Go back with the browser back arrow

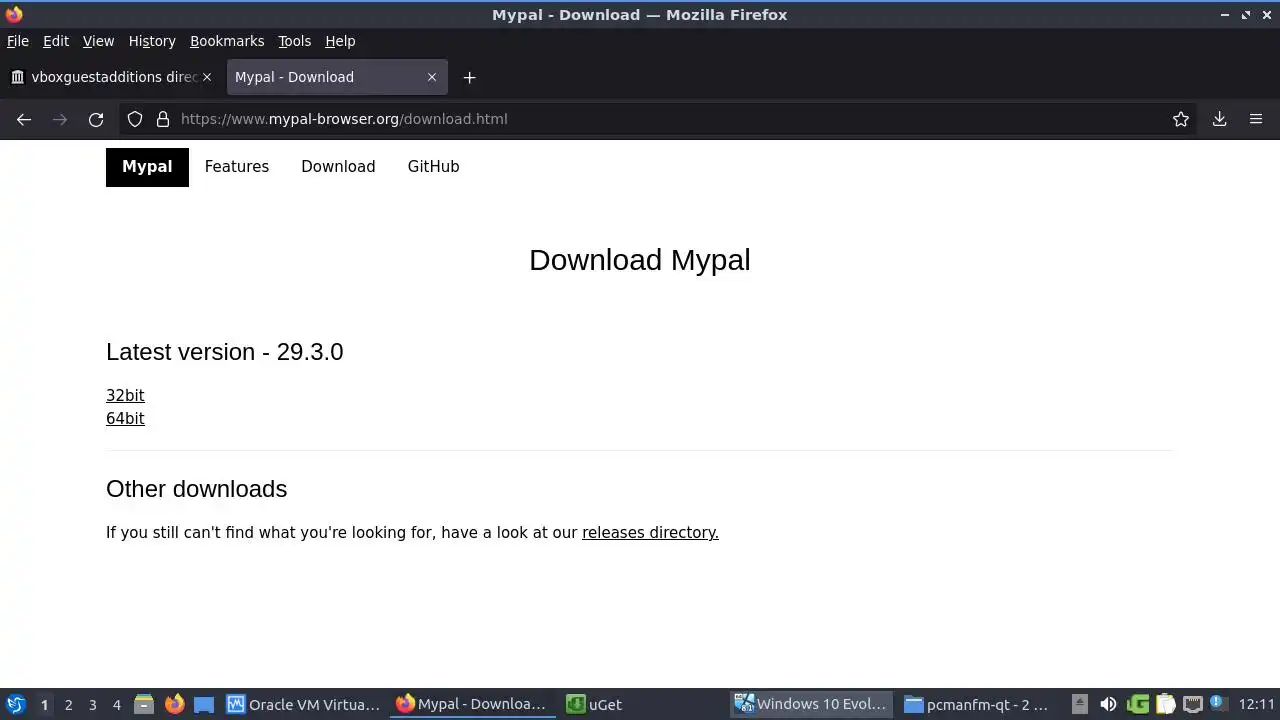(24, 119)
